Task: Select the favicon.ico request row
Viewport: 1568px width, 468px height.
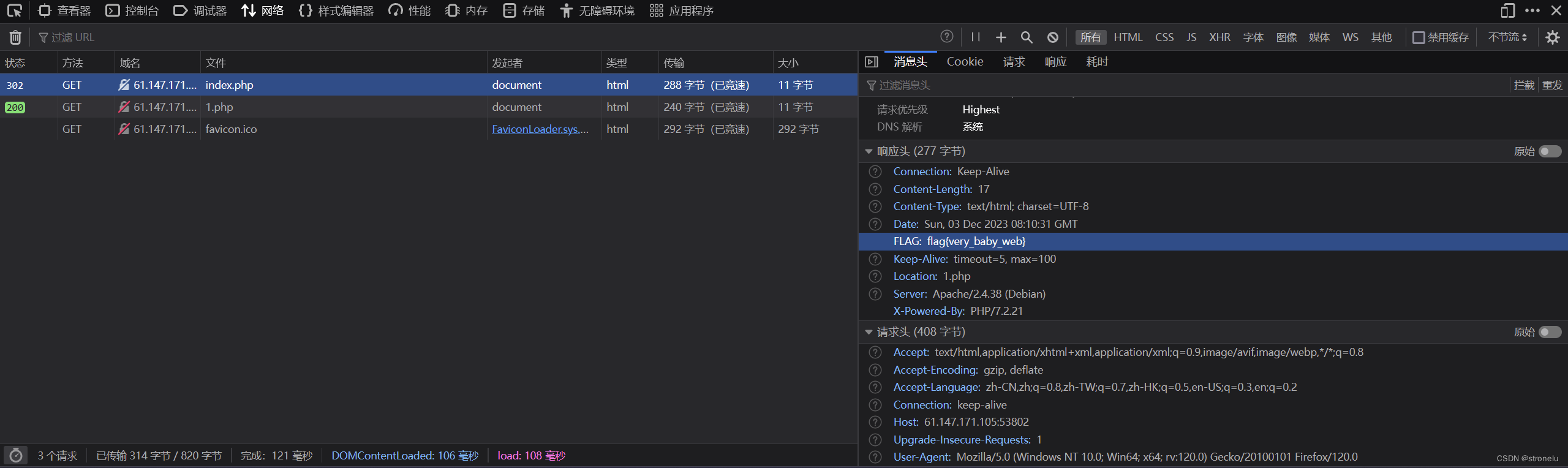Action: (429, 129)
